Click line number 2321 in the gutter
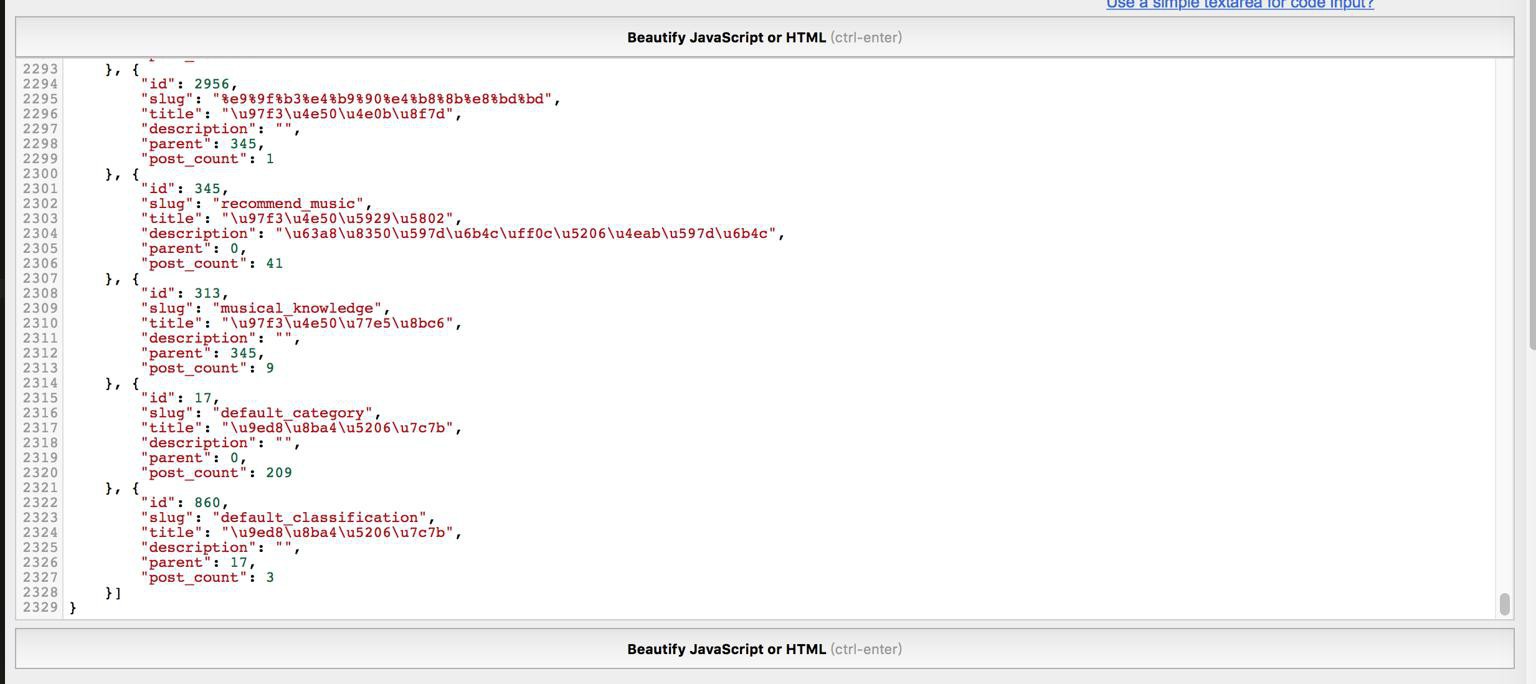Viewport: 1536px width, 684px height. coord(40,488)
